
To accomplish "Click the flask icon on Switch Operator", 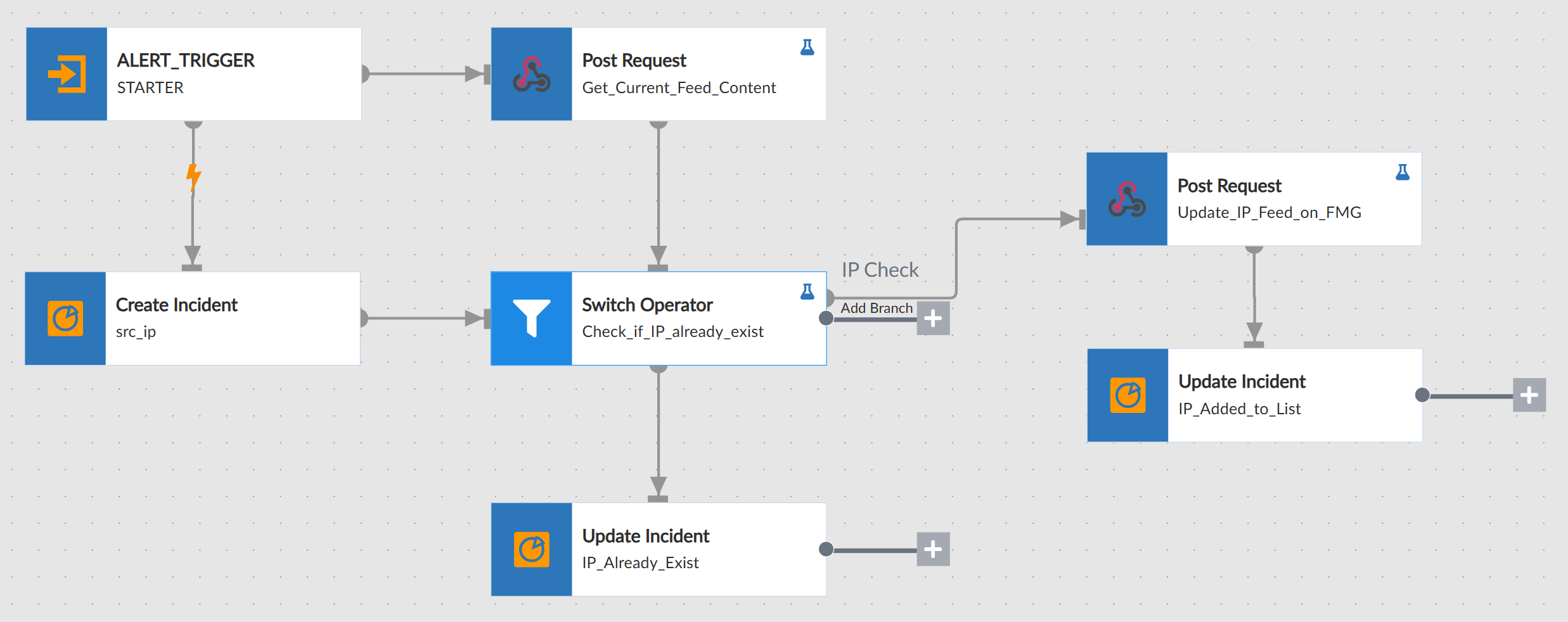I will coord(807,291).
